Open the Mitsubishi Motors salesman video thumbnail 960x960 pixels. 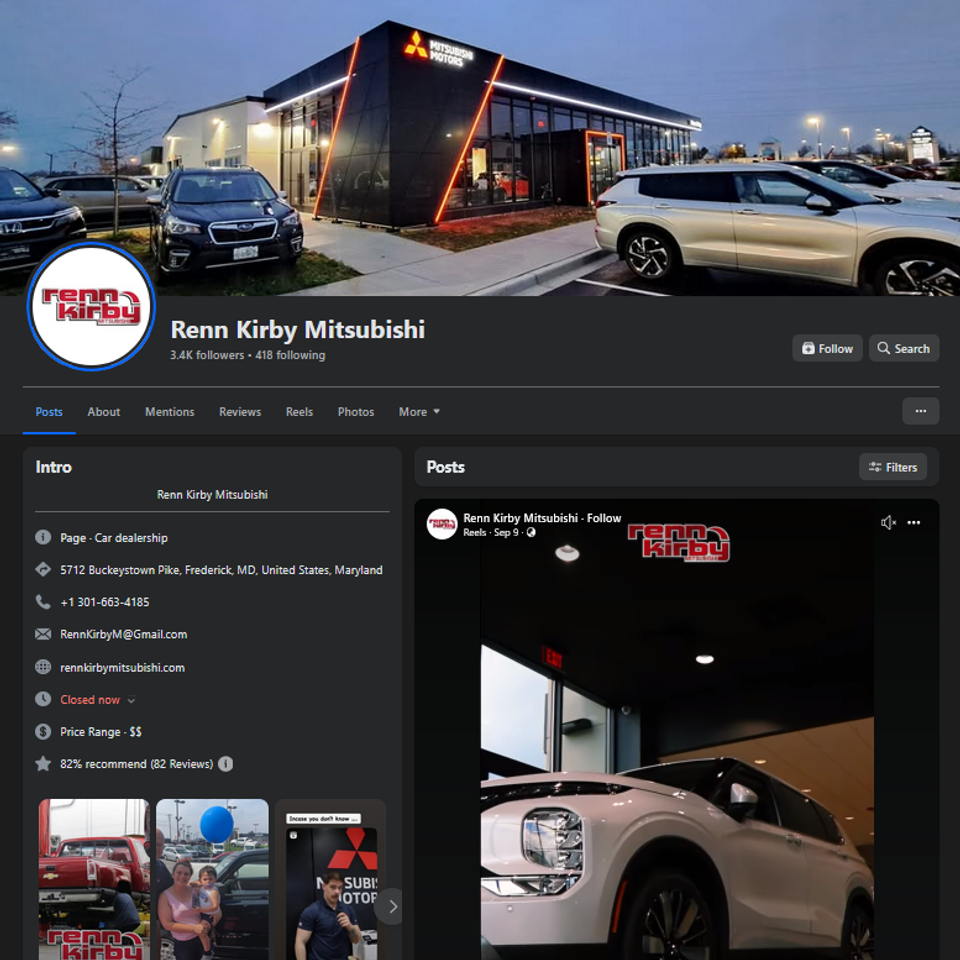click(x=330, y=879)
